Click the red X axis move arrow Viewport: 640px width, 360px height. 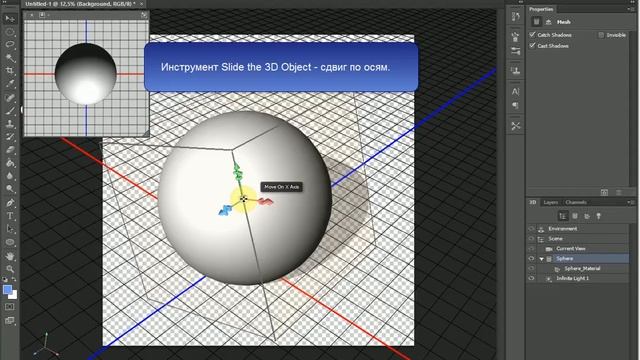click(266, 202)
